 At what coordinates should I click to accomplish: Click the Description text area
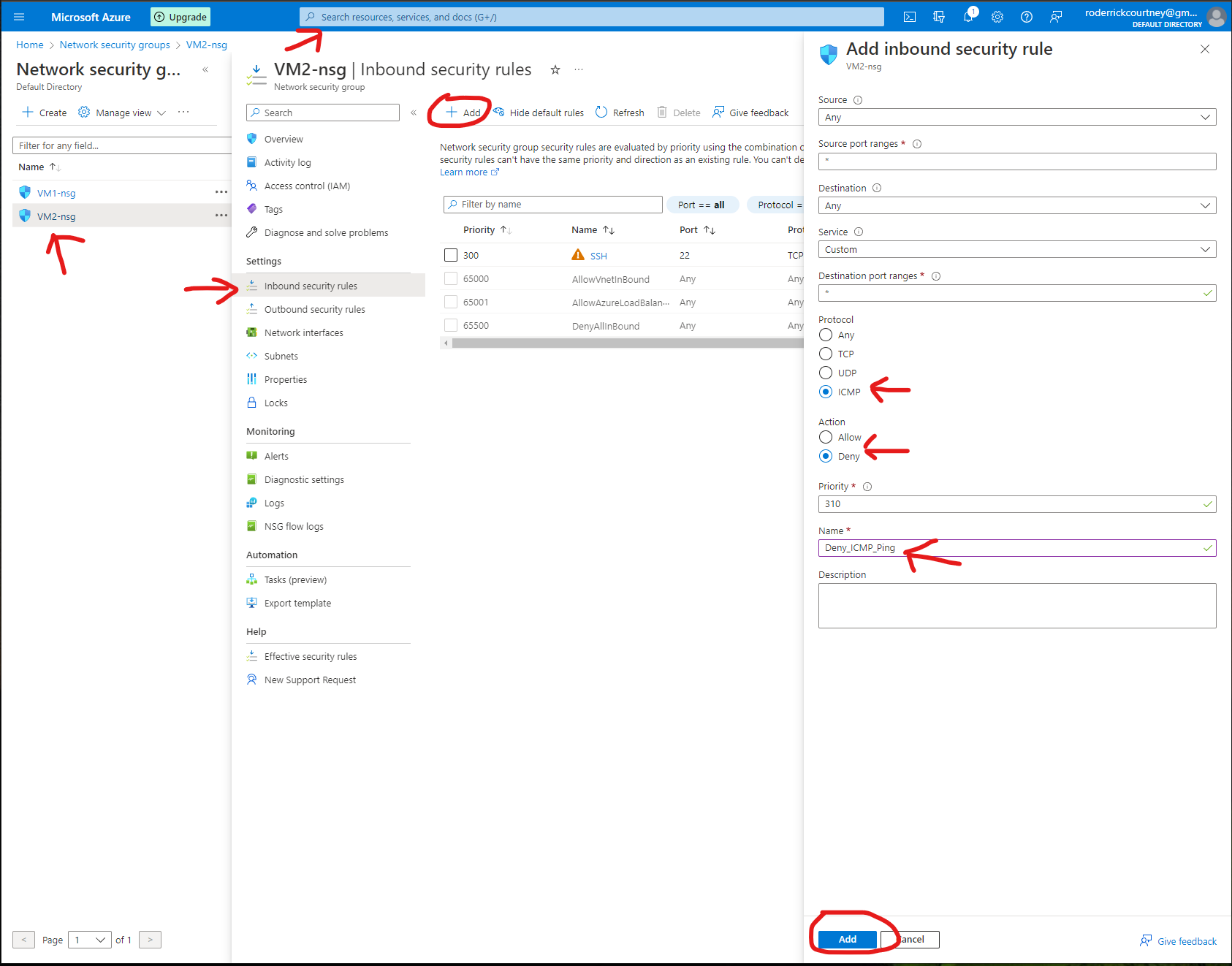[1017, 606]
